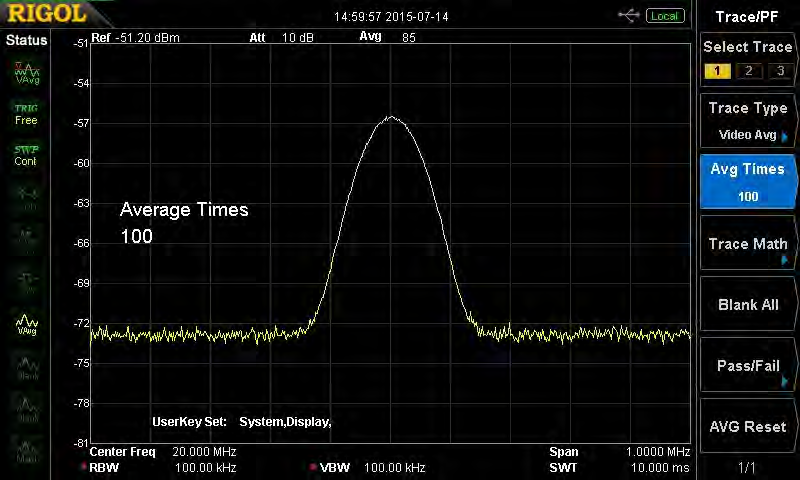The height and width of the screenshot is (480, 800).
Task: Click the USB connection icon
Action: (629, 16)
